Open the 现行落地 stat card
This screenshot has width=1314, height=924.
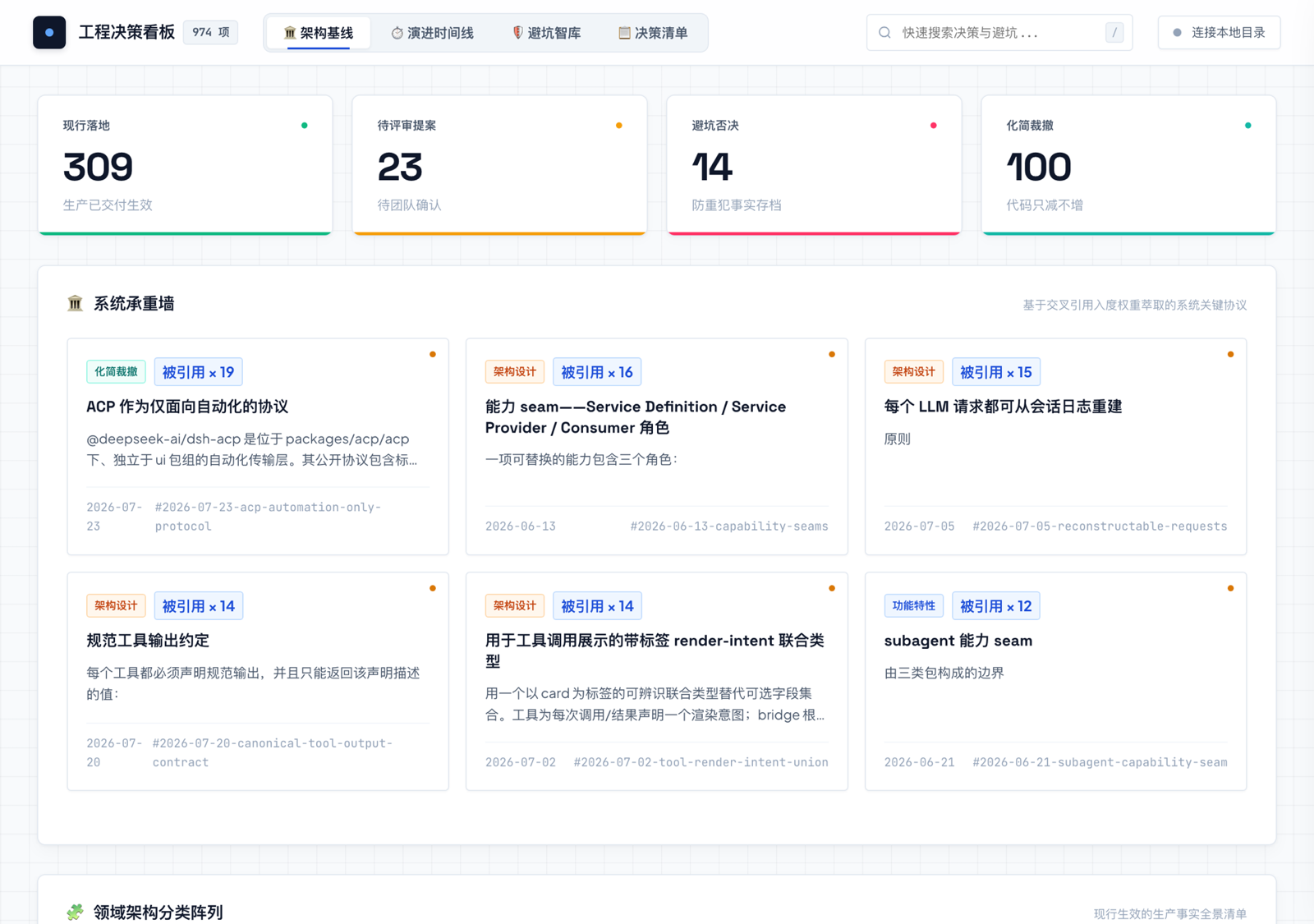coord(186,165)
